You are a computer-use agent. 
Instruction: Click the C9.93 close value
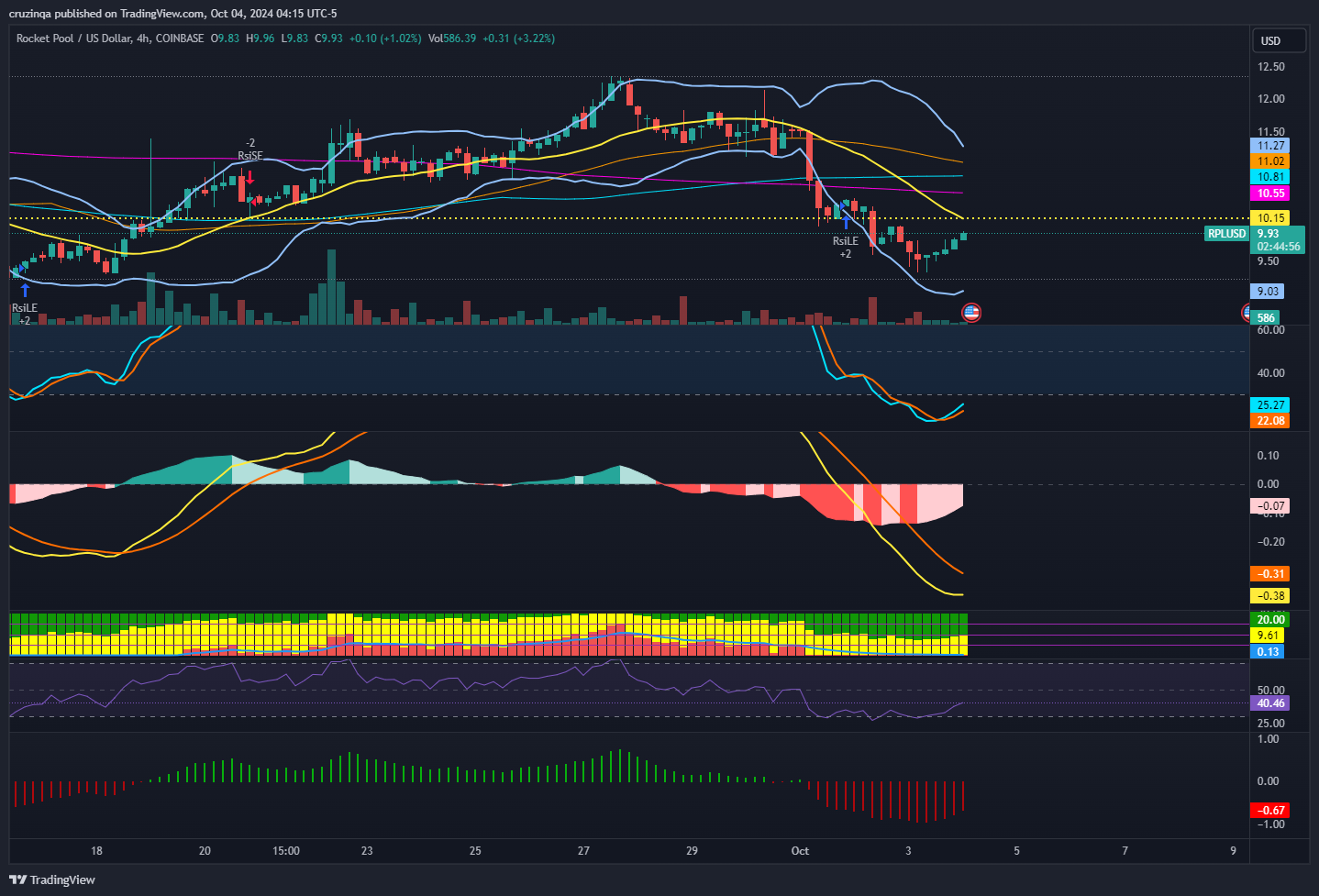pyautogui.click(x=328, y=39)
